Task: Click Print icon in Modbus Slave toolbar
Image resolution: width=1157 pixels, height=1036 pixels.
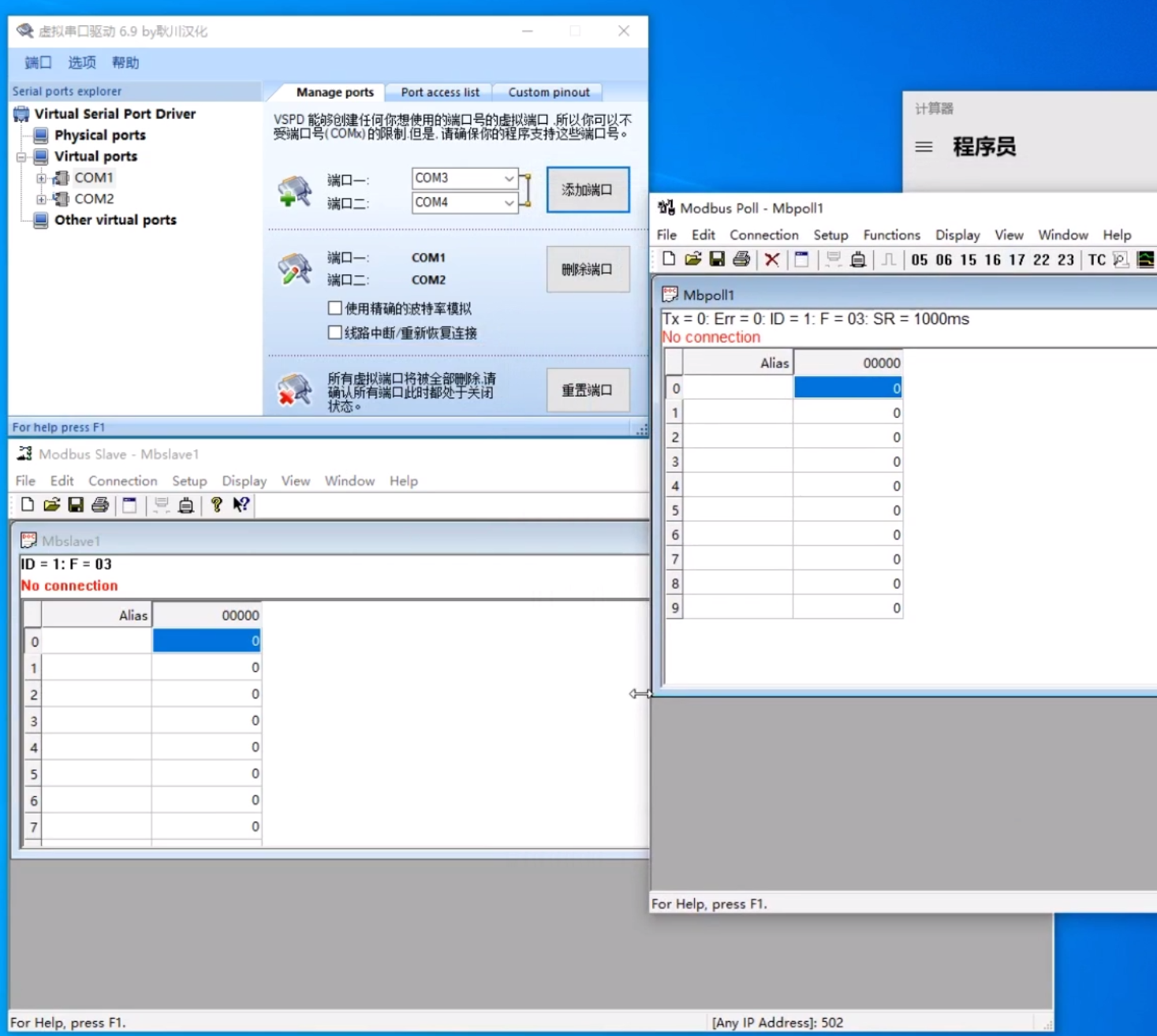Action: click(100, 505)
